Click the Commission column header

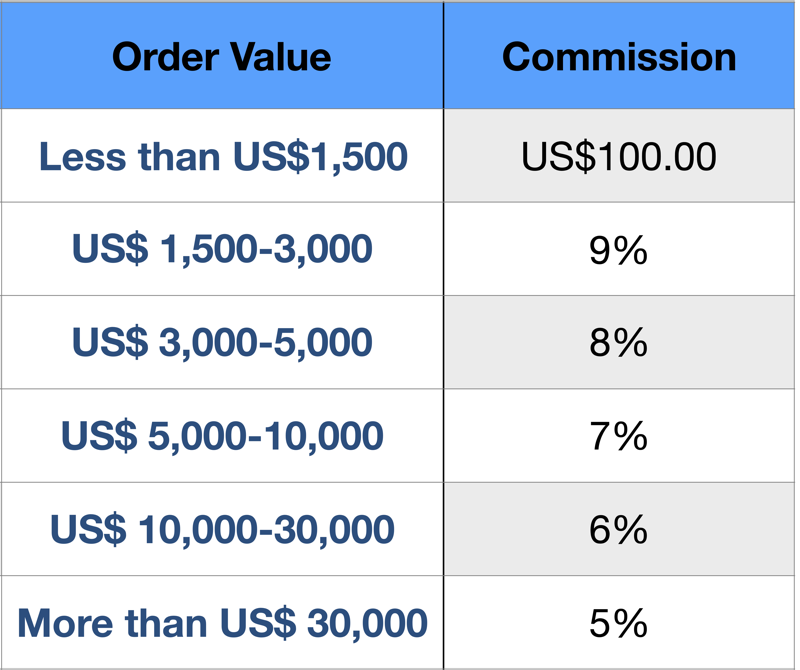[x=619, y=55]
